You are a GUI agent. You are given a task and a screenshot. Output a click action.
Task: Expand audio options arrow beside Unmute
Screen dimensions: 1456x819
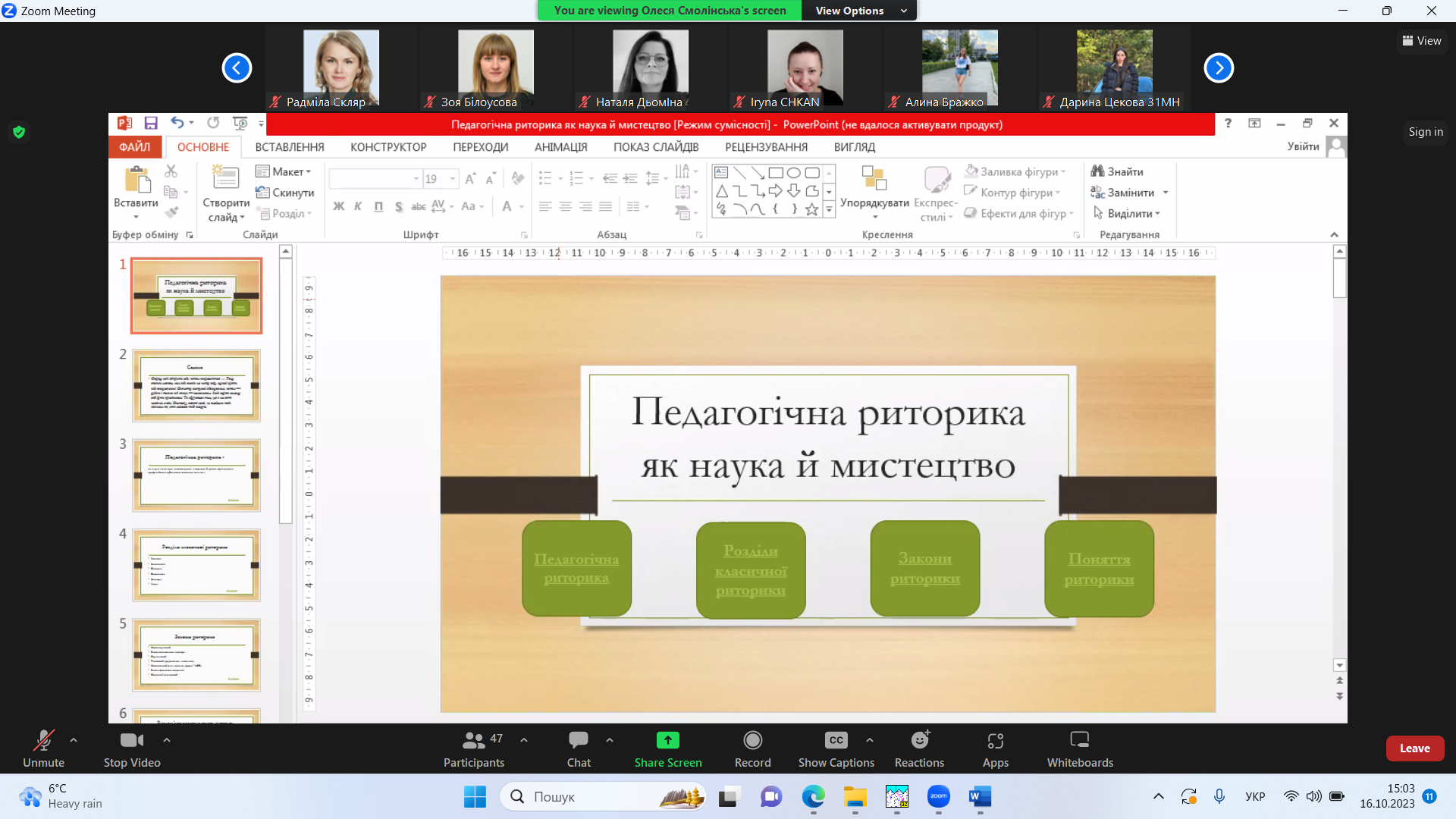coord(74,739)
